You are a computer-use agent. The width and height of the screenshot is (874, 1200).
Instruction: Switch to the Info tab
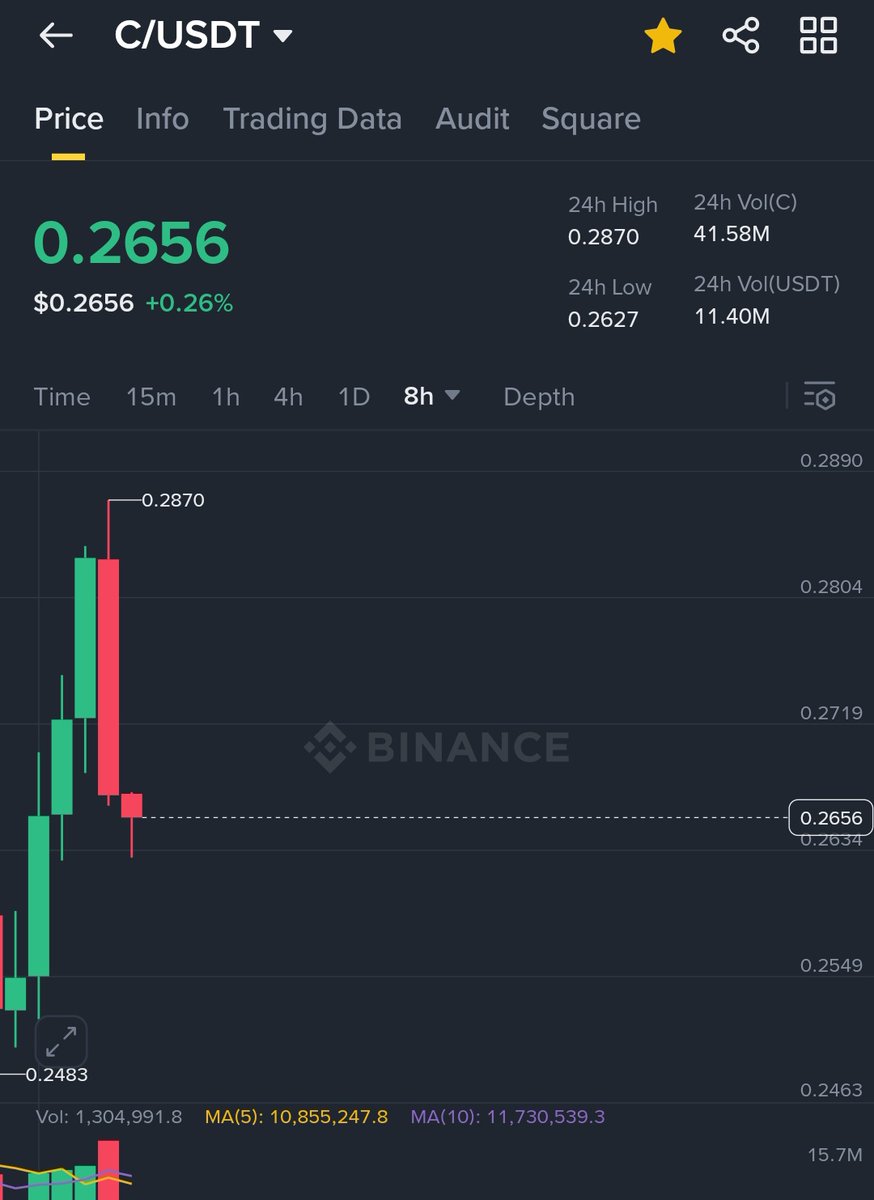click(162, 119)
